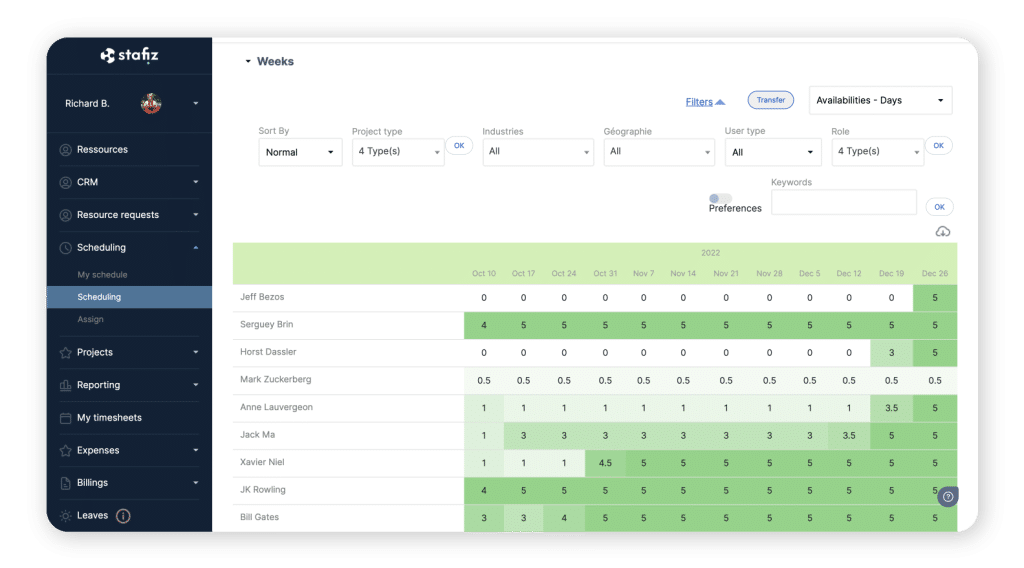Open Richard B. profile avatar
This screenshot has height=568, width=1024.
tap(151, 103)
